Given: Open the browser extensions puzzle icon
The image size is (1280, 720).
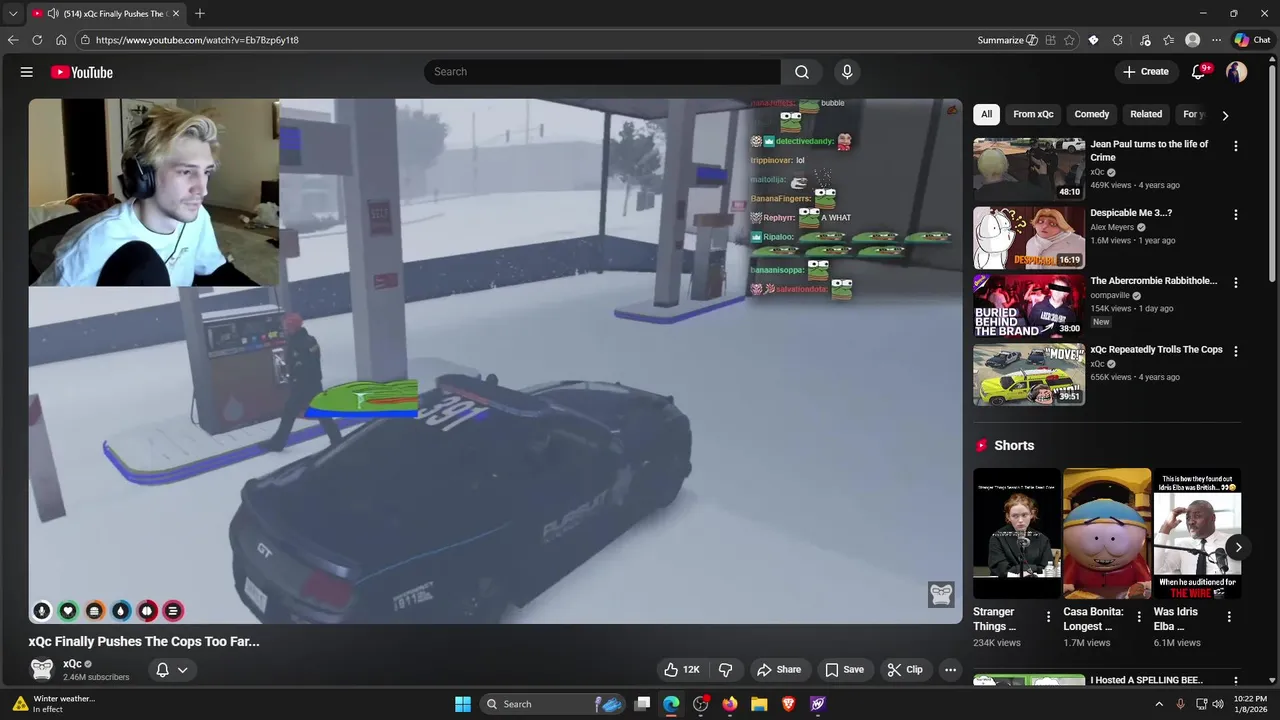Looking at the screenshot, I should click(x=1118, y=40).
